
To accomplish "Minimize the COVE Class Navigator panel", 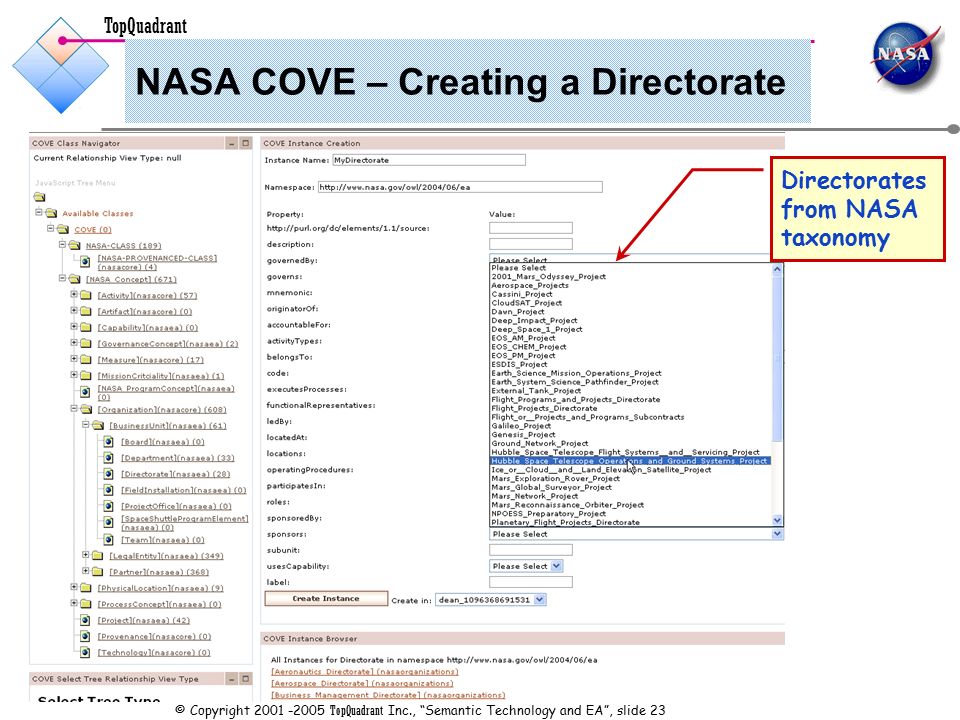I will pyautogui.click(x=232, y=143).
